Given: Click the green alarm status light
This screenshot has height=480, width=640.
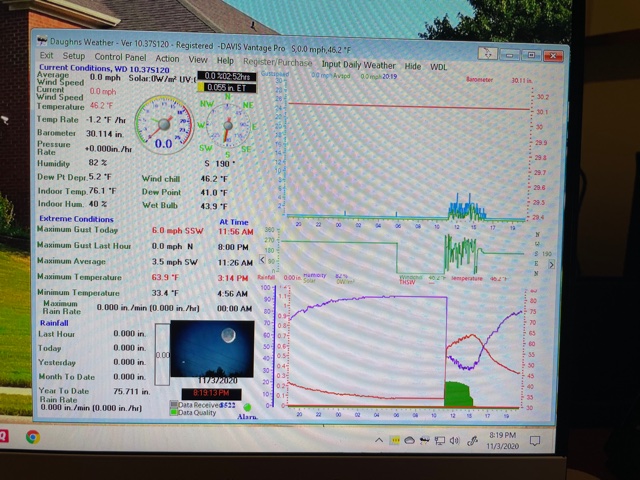Looking at the screenshot, I should [x=247, y=407].
